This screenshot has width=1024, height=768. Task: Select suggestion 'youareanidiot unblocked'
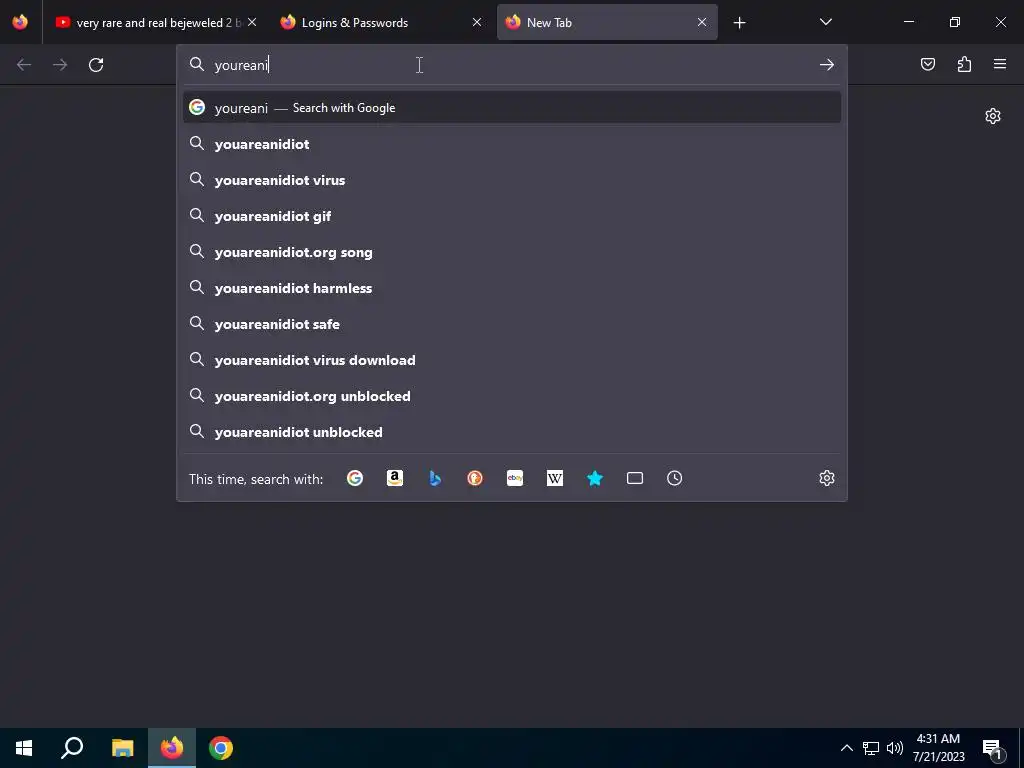(512, 432)
